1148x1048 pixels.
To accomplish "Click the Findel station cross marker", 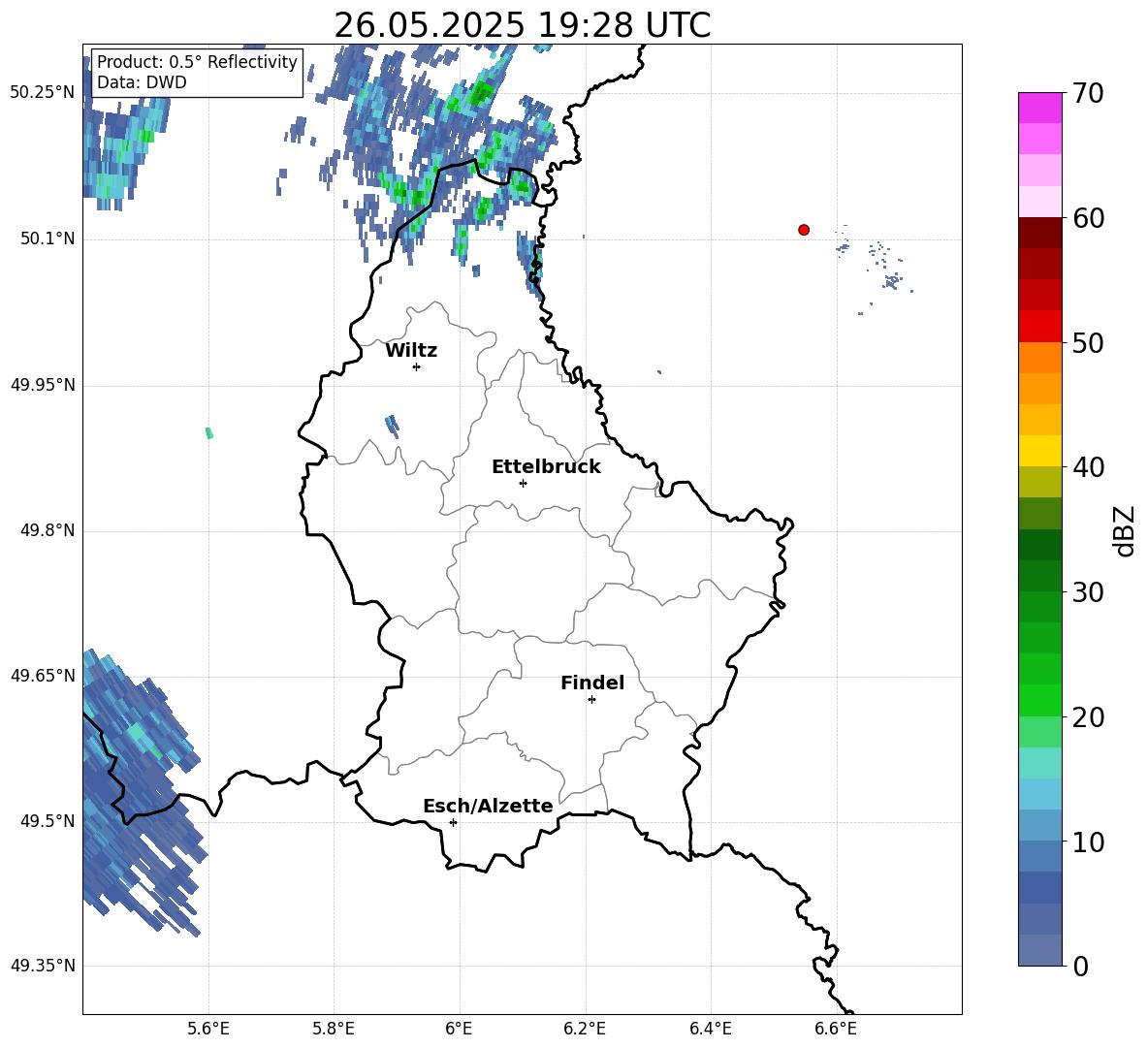I will click(591, 700).
